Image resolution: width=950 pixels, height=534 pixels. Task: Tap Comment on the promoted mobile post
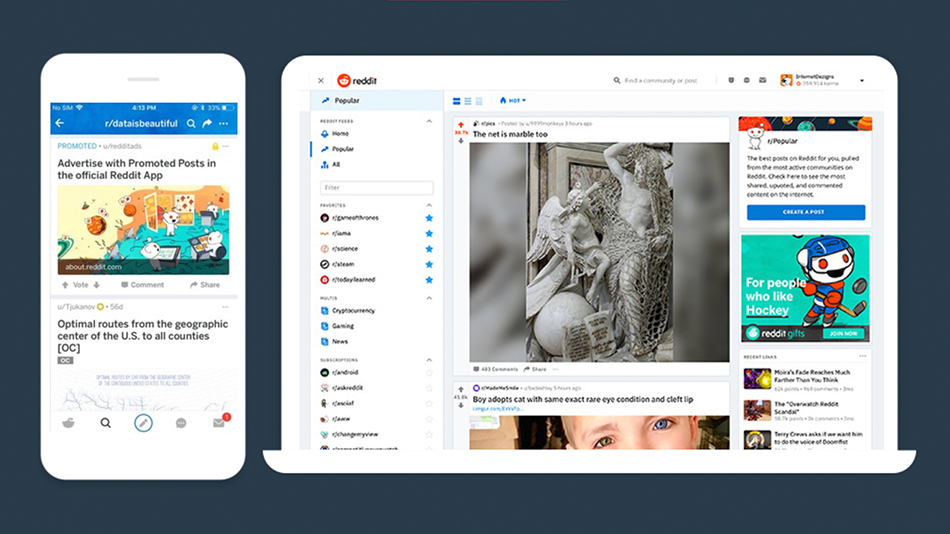click(142, 285)
